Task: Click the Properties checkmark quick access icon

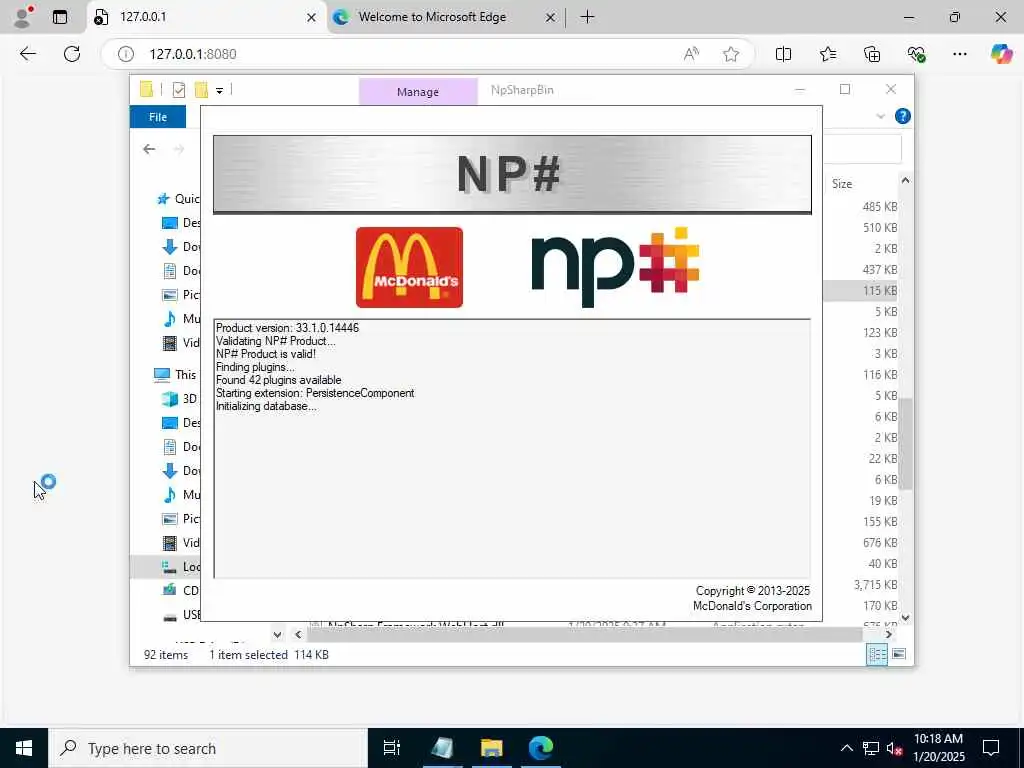Action: coord(178,90)
